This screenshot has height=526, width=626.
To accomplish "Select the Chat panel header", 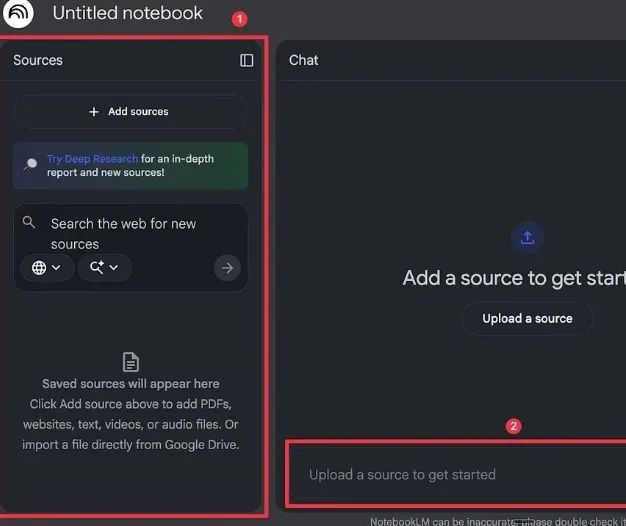I will pyautogui.click(x=303, y=60).
